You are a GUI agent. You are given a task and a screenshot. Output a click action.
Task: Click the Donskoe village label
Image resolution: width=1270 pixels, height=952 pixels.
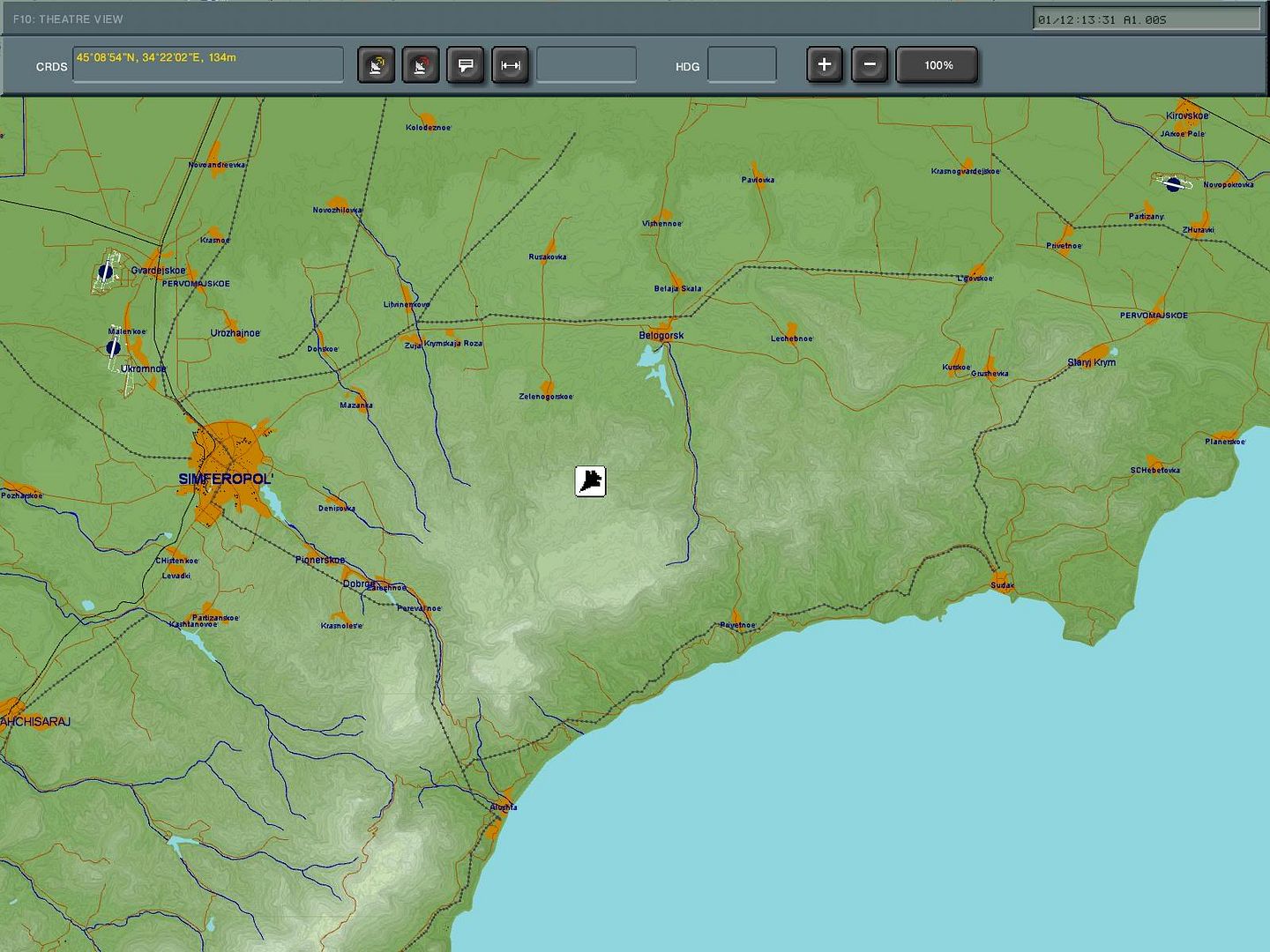323,349
